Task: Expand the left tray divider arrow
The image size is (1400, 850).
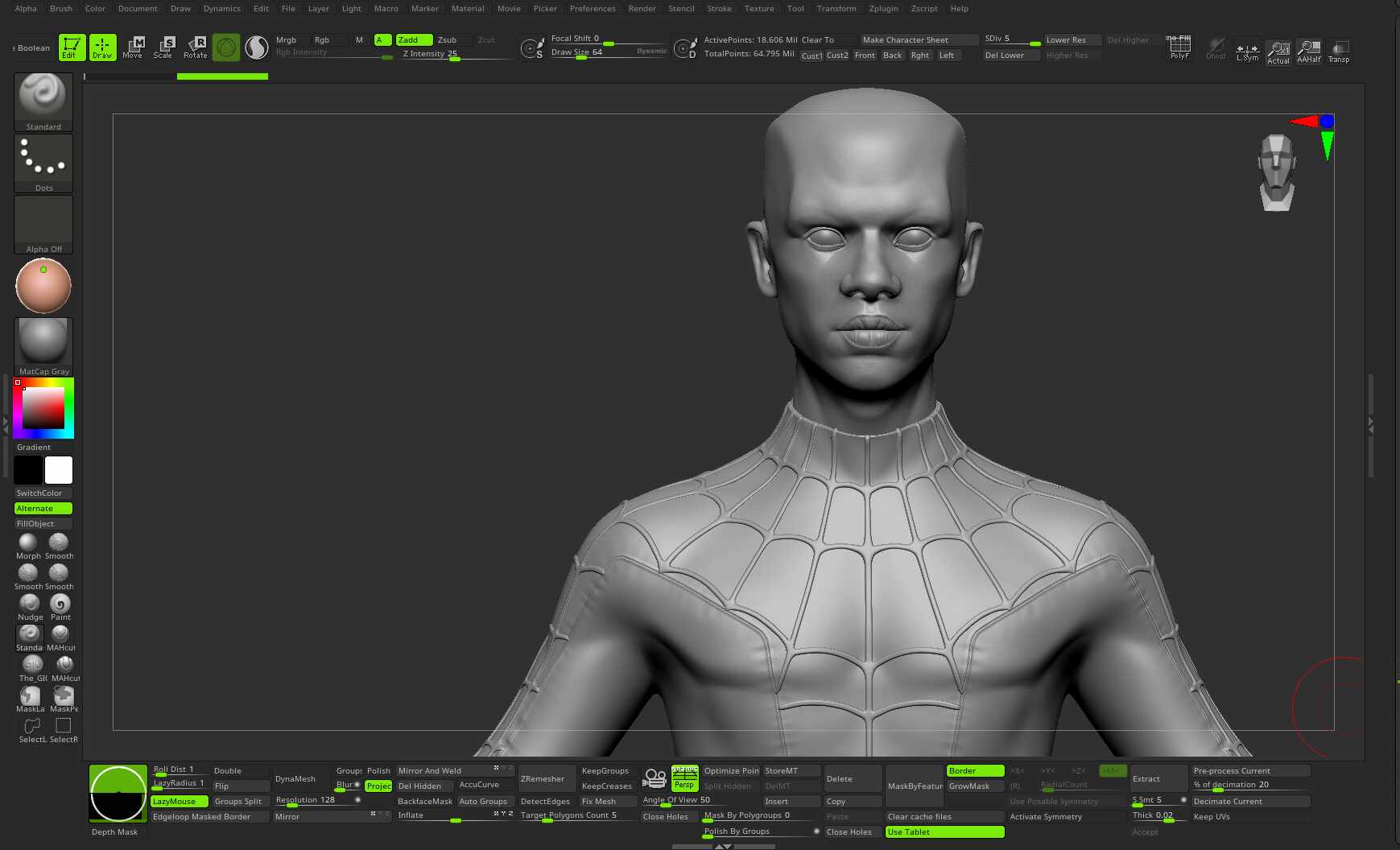Action: click(x=6, y=424)
